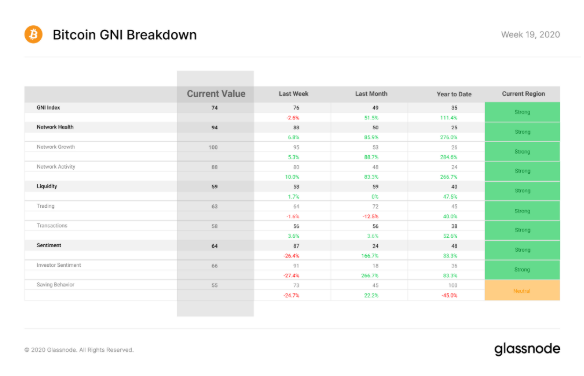Viewport: 584px width, 376px height.
Task: Select the Current Value column header
Action: coord(216,94)
